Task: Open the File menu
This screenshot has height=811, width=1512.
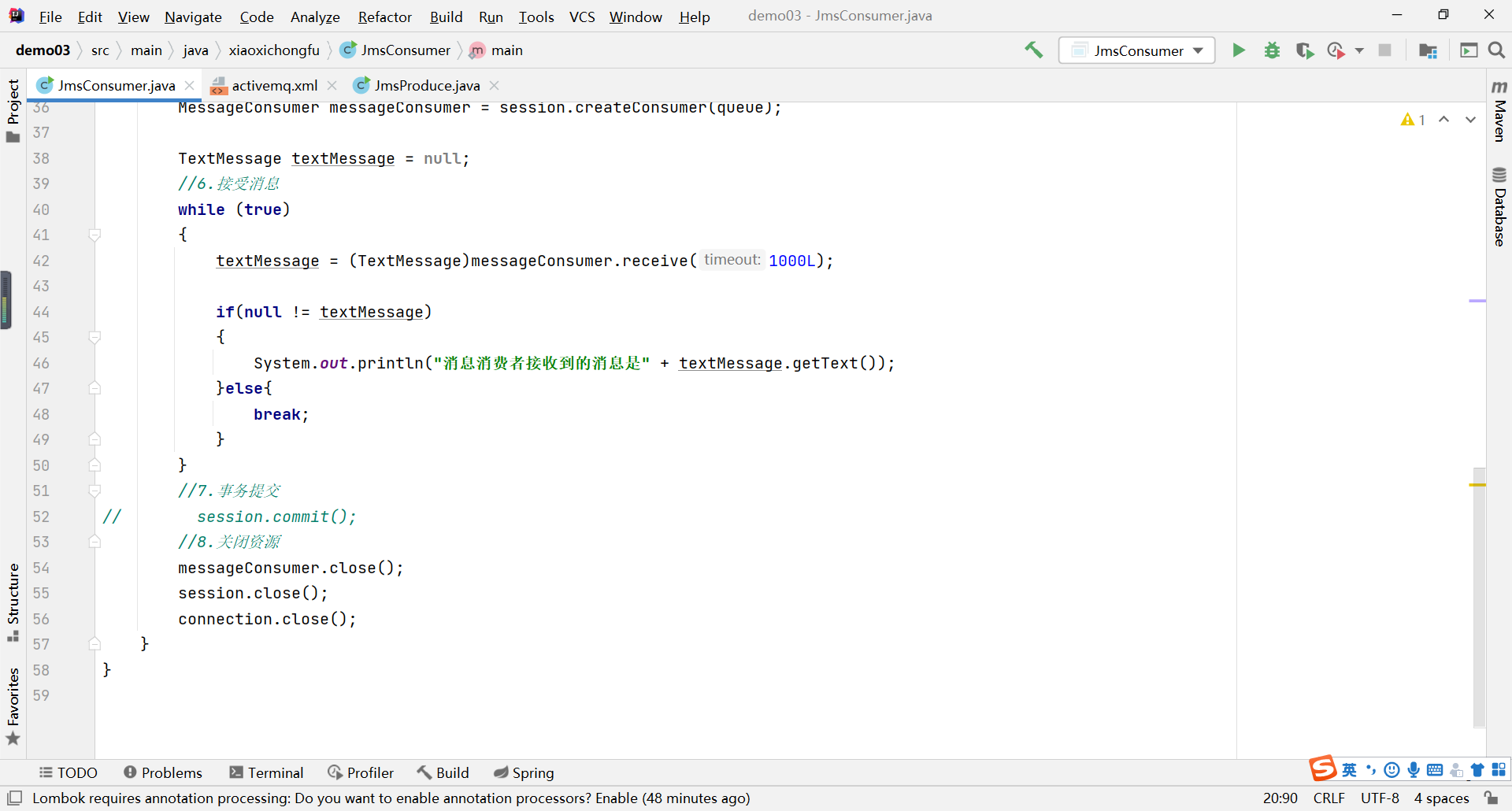Action: pos(50,17)
